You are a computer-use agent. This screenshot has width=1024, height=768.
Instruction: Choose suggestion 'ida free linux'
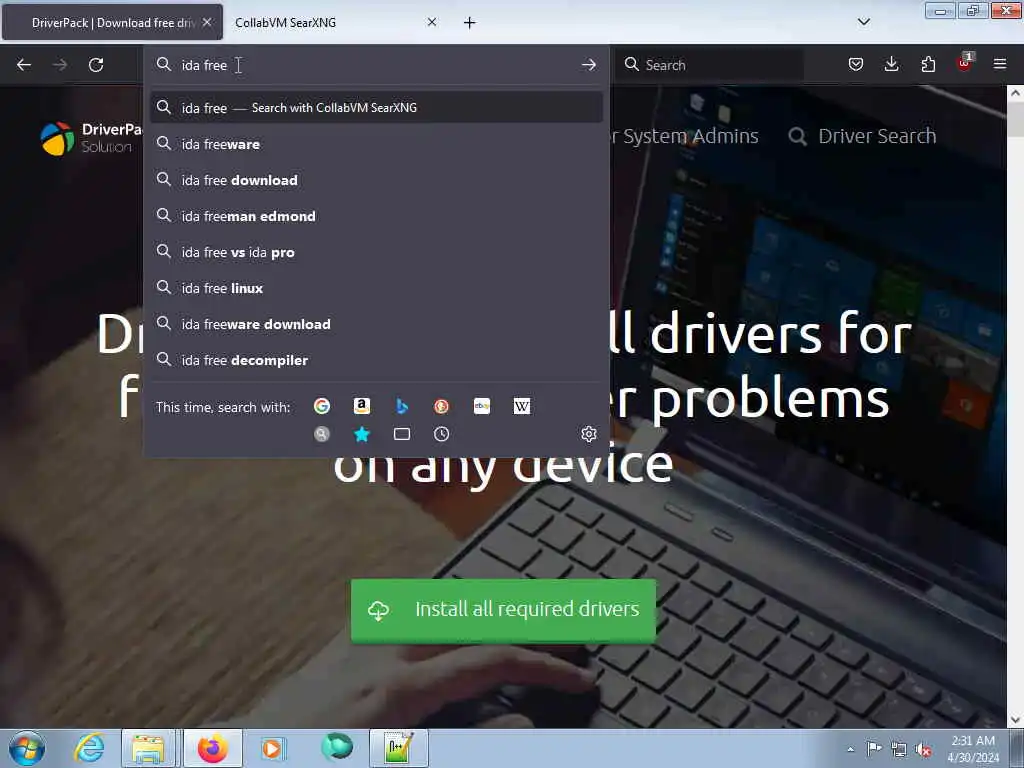[376, 288]
